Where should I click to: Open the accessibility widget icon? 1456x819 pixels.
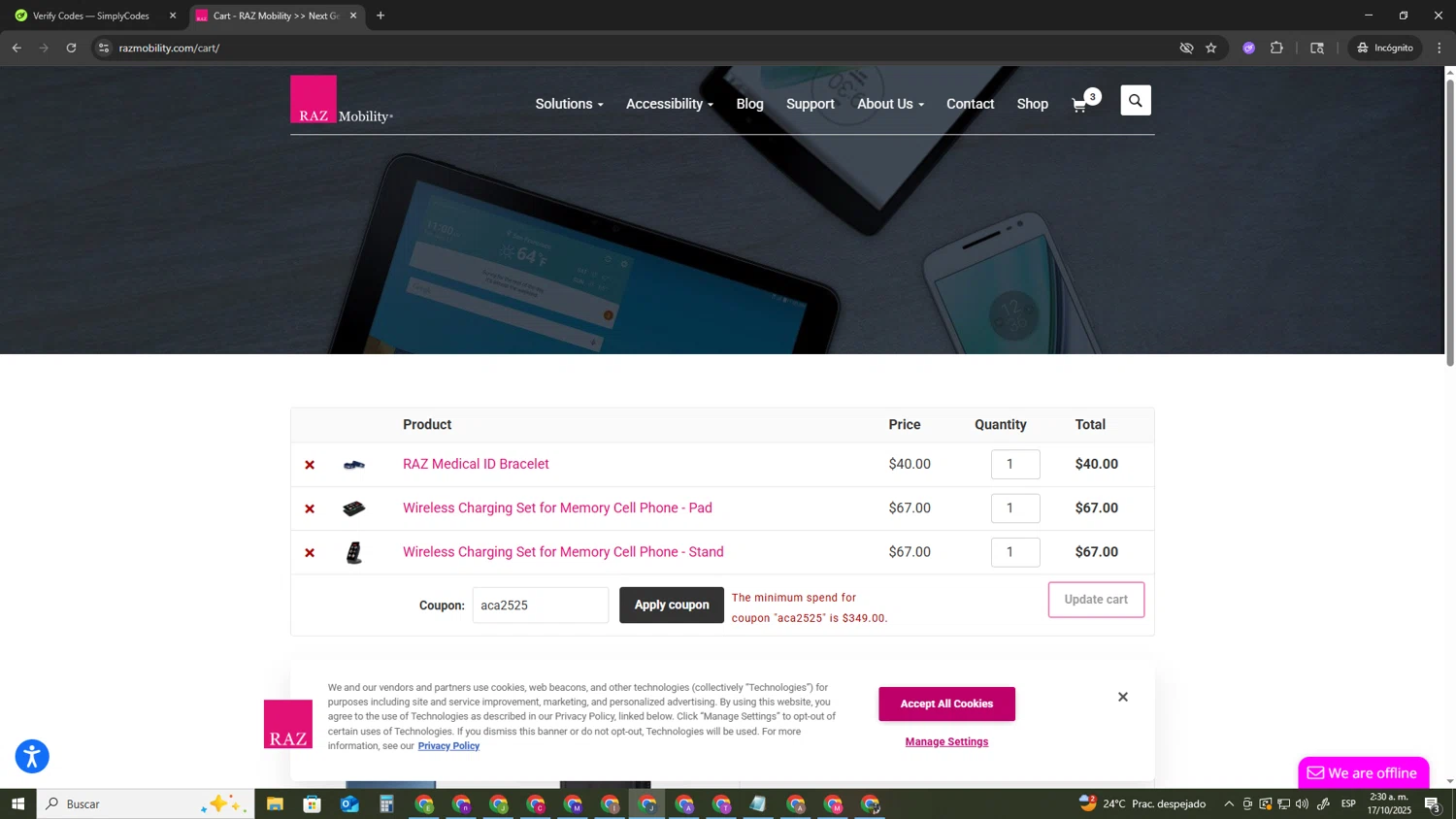click(x=32, y=756)
